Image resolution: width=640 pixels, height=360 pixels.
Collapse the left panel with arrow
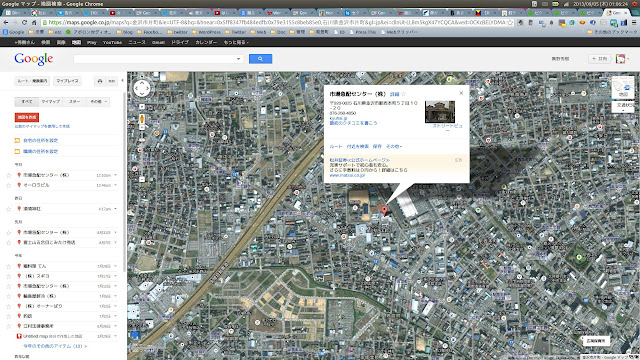[122, 81]
